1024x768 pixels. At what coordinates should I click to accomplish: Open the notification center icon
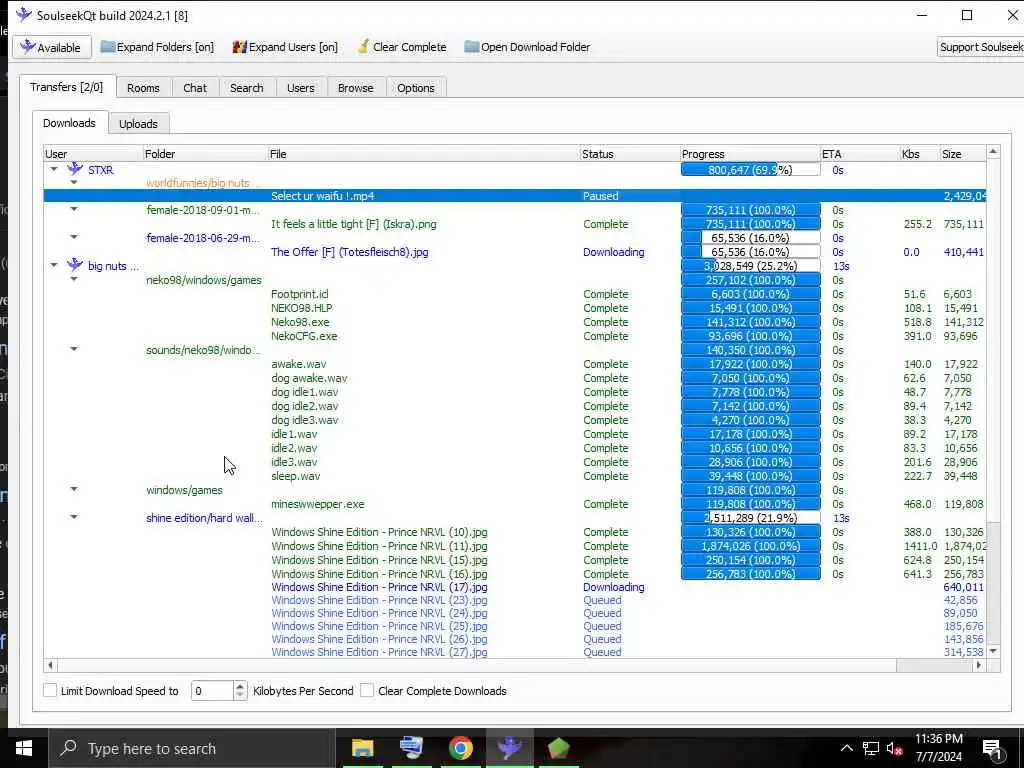tap(992, 749)
